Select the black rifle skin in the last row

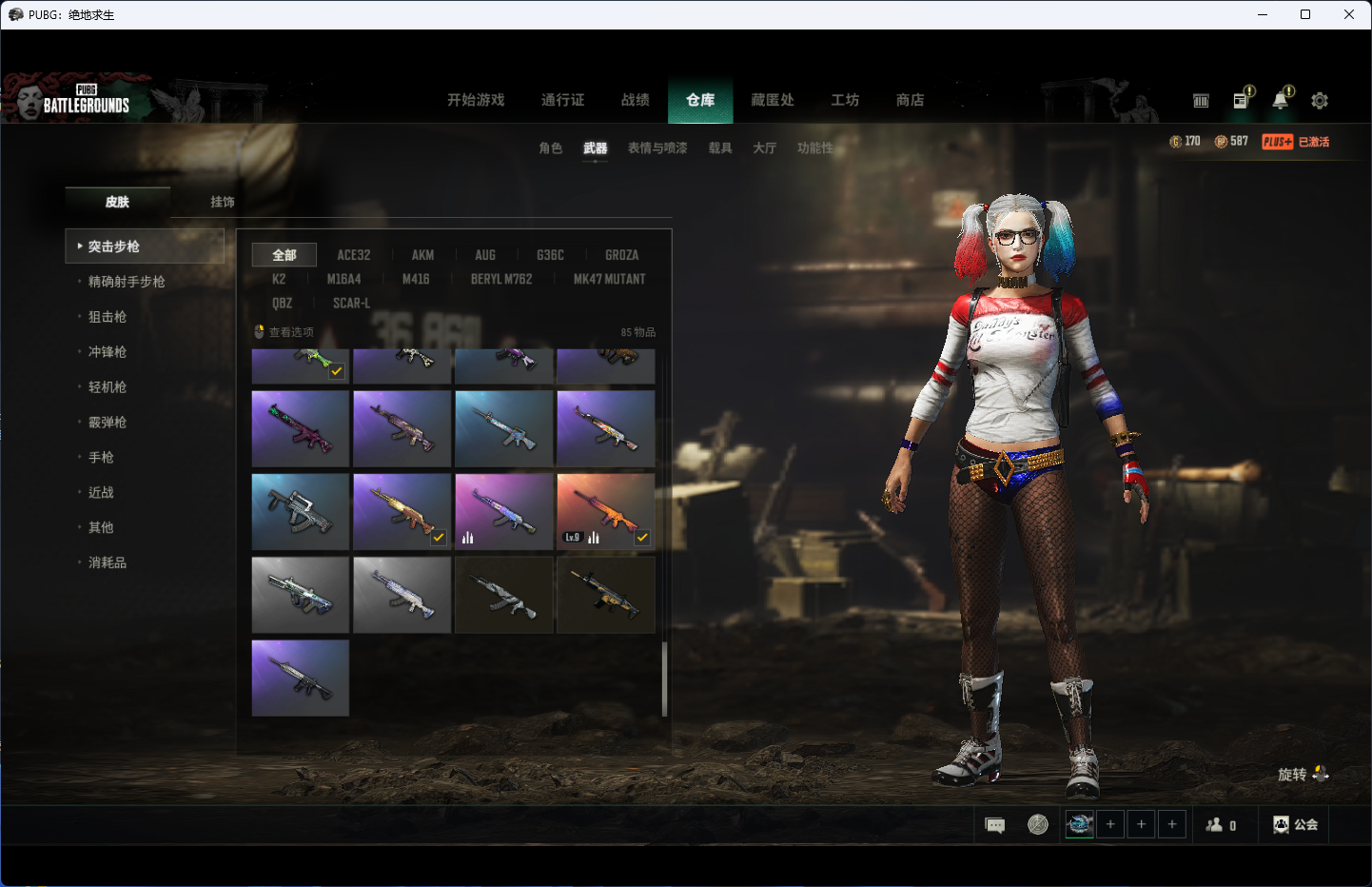pos(301,678)
